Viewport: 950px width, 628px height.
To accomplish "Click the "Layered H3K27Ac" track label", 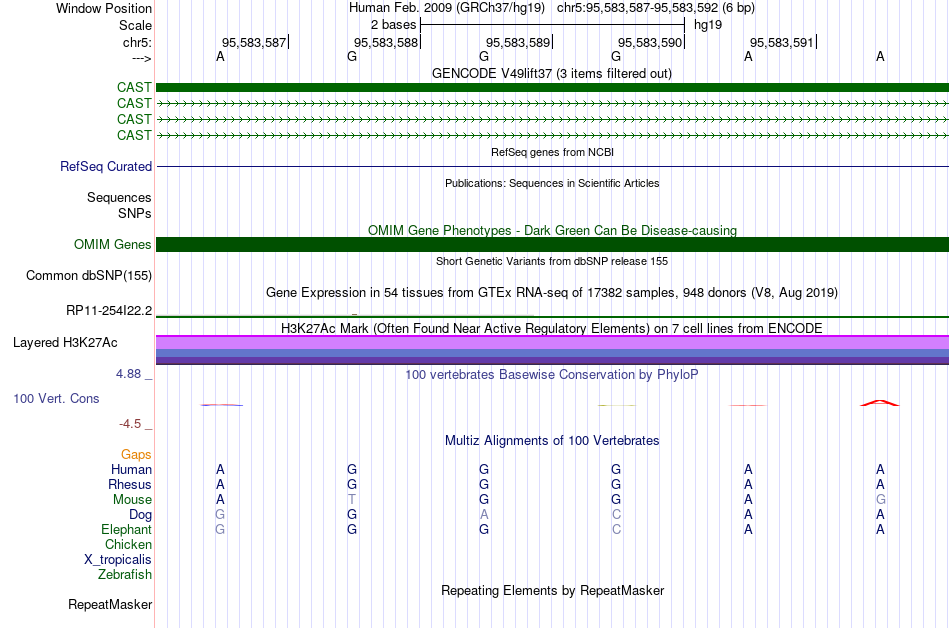I will pyautogui.click(x=65, y=343).
